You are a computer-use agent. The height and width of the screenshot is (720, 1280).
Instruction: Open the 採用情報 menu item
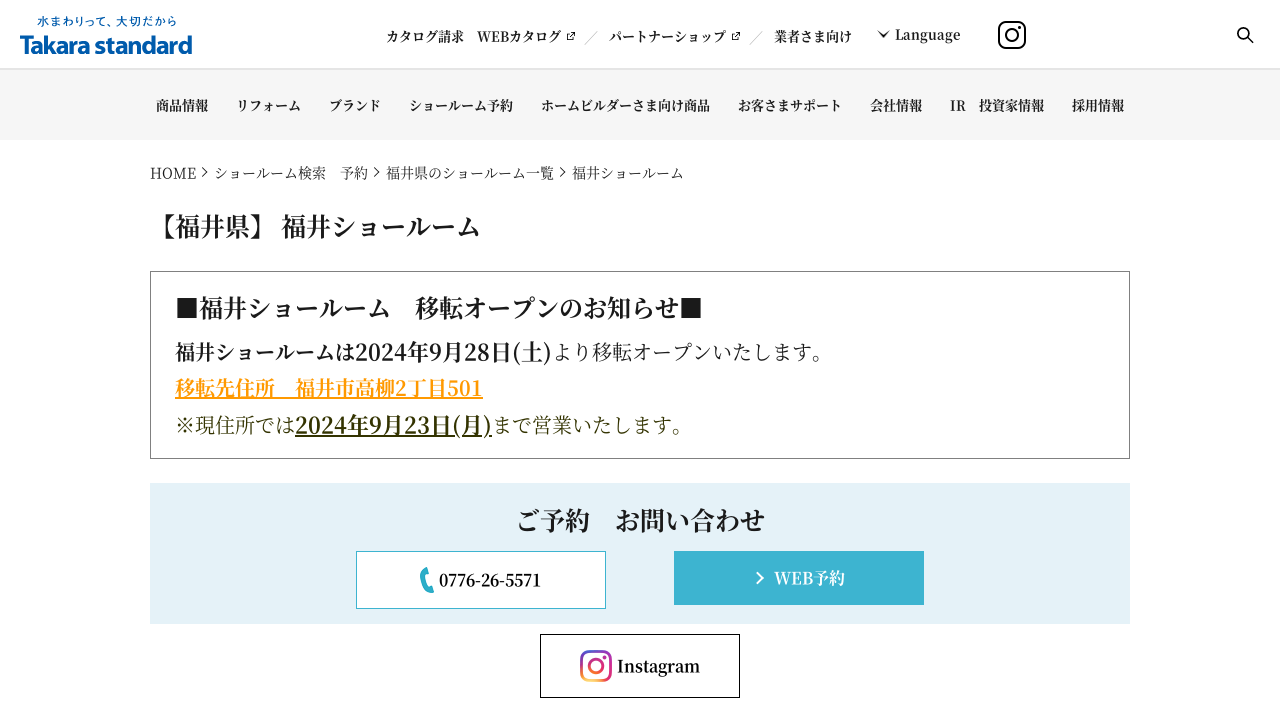(x=1098, y=105)
